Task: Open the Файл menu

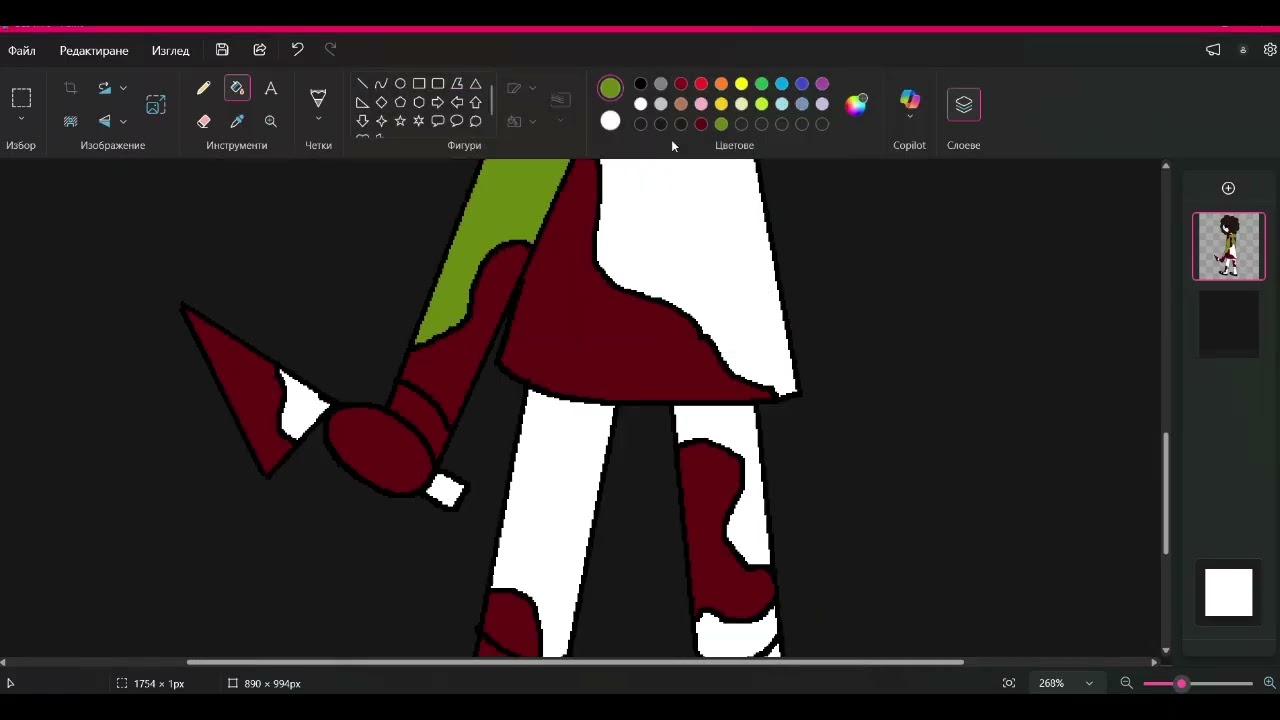Action: pyautogui.click(x=21, y=51)
